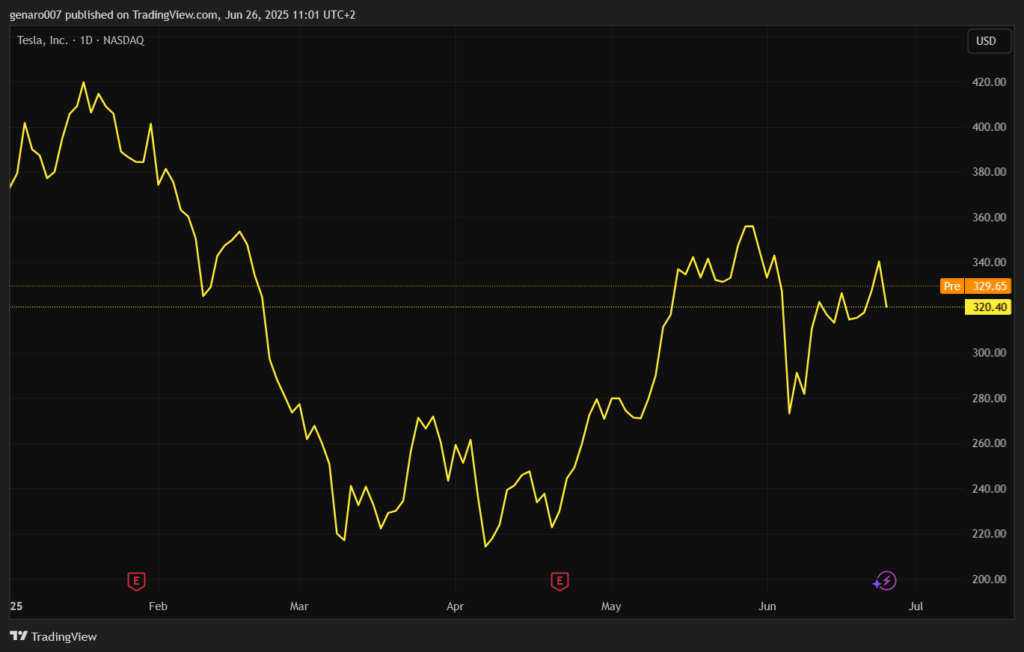Click the Jun label on time axis
The width and height of the screenshot is (1024, 652).
(768, 606)
